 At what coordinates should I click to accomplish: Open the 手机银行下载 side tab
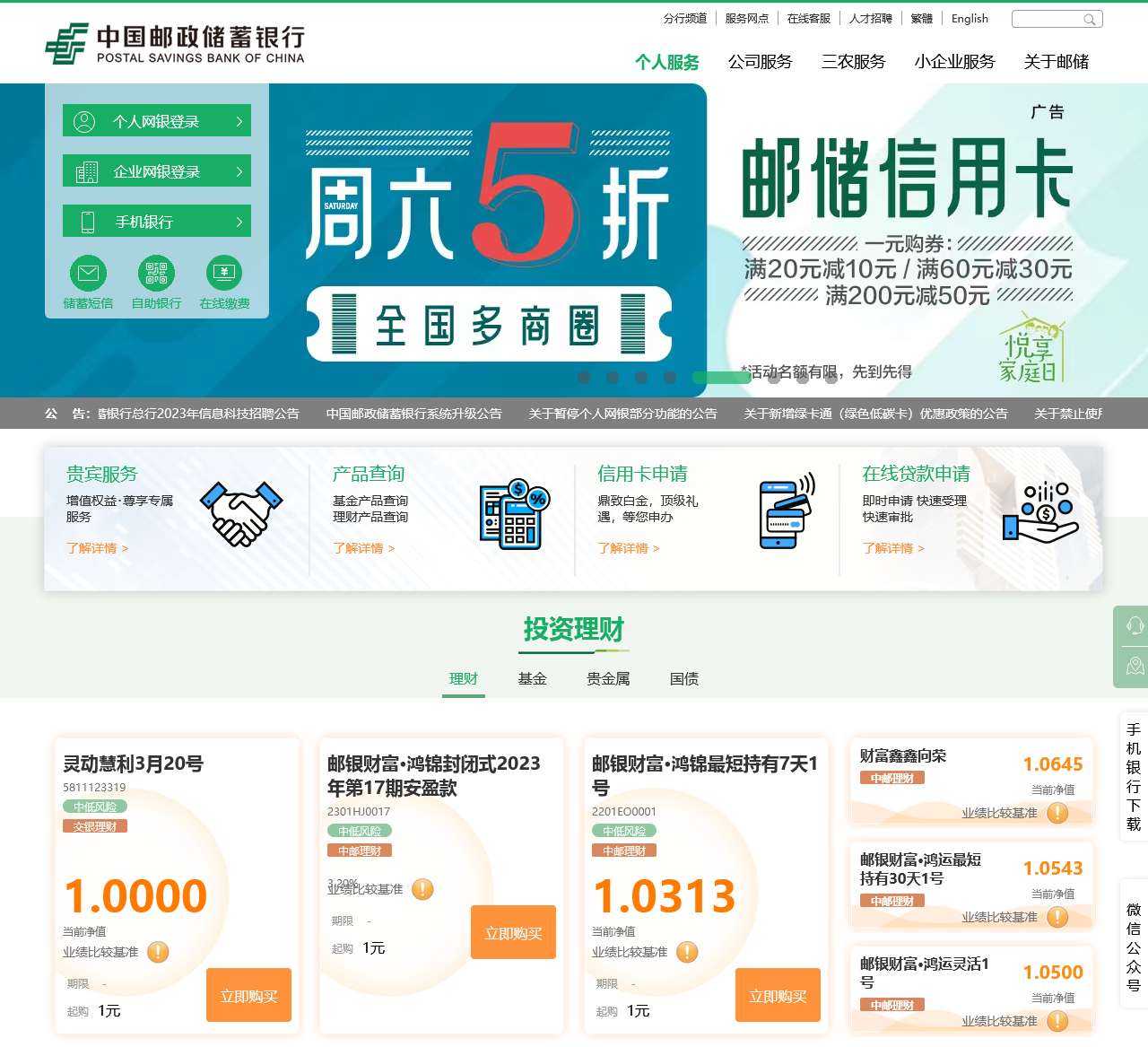pyautogui.click(x=1134, y=777)
